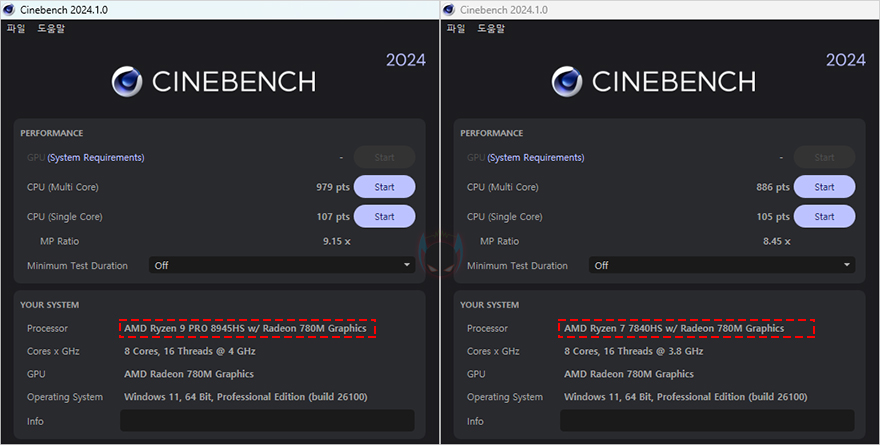Start CPU Single Core test in right window

824,217
